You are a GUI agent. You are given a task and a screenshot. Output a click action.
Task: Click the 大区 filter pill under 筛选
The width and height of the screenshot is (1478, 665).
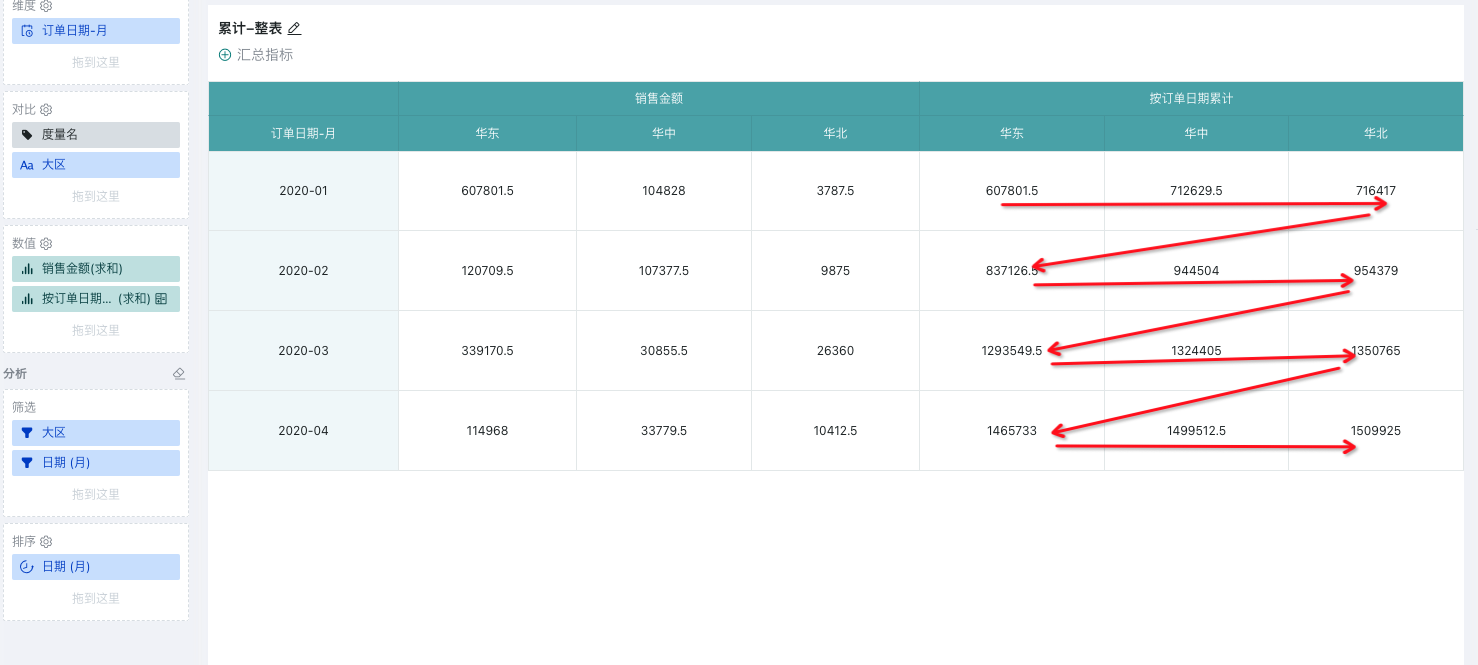click(x=96, y=433)
